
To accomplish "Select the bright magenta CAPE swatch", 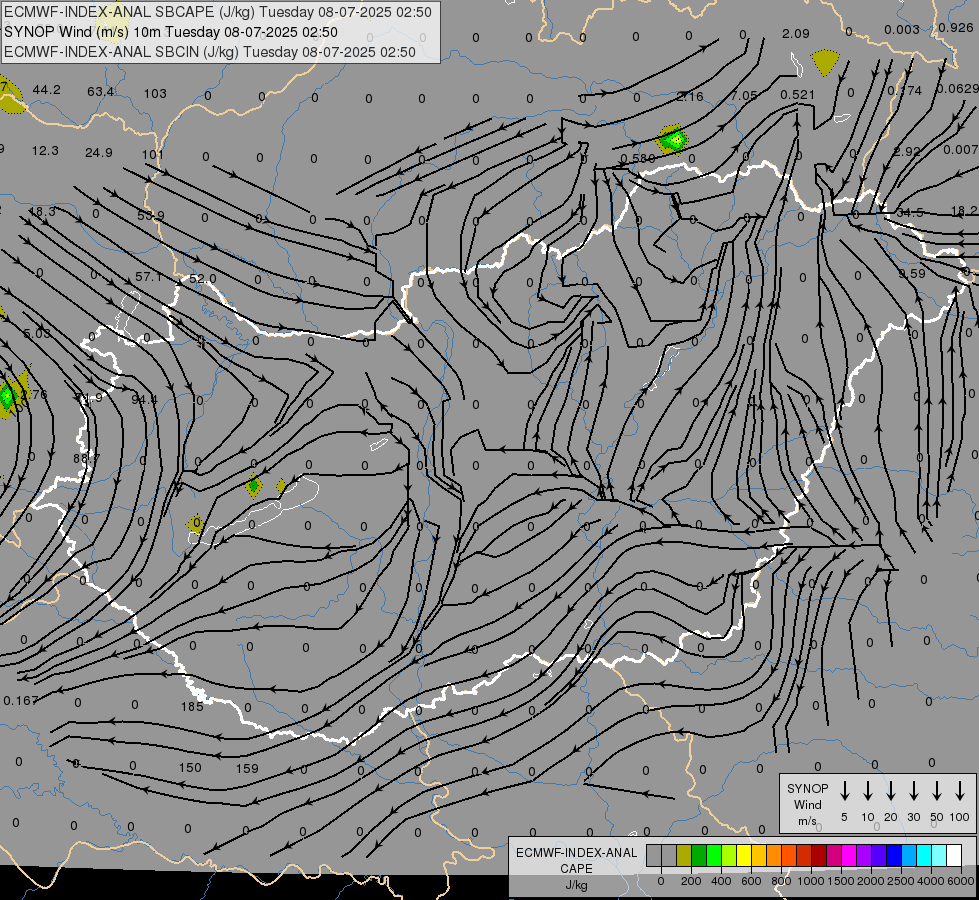I will point(849,856).
